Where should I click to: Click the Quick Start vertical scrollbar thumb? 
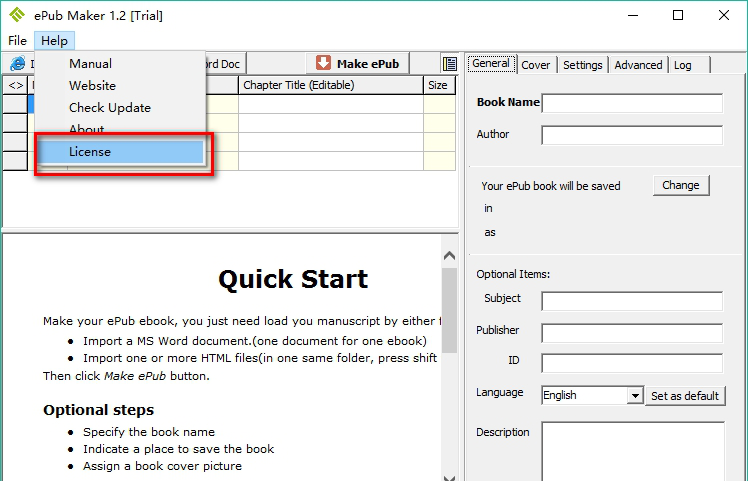pyautogui.click(x=449, y=310)
